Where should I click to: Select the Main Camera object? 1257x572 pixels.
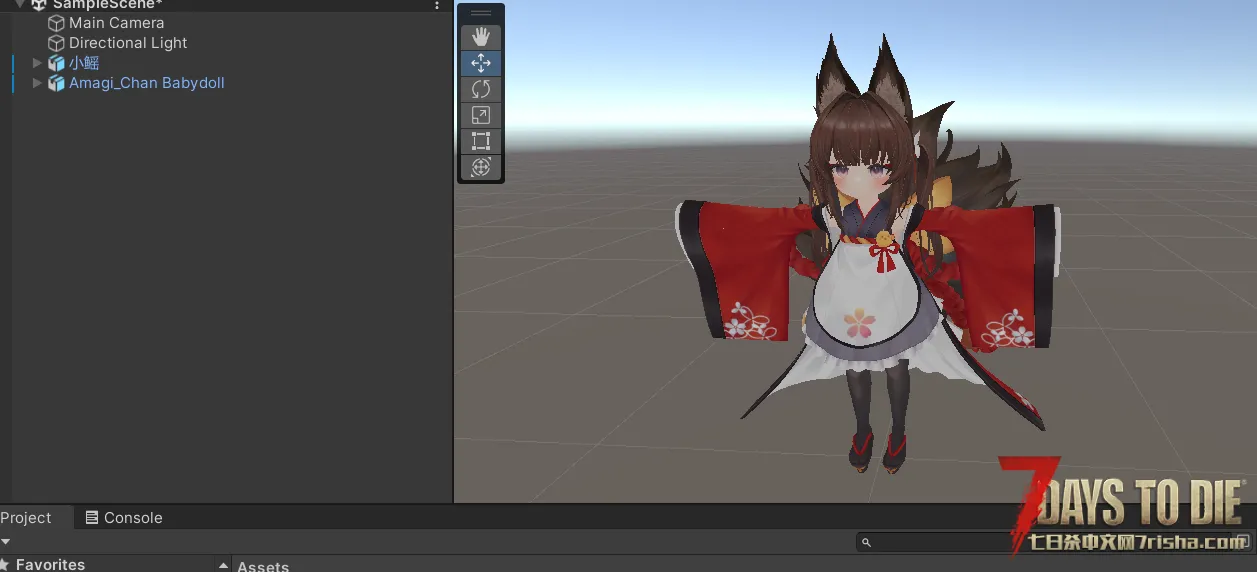[116, 22]
